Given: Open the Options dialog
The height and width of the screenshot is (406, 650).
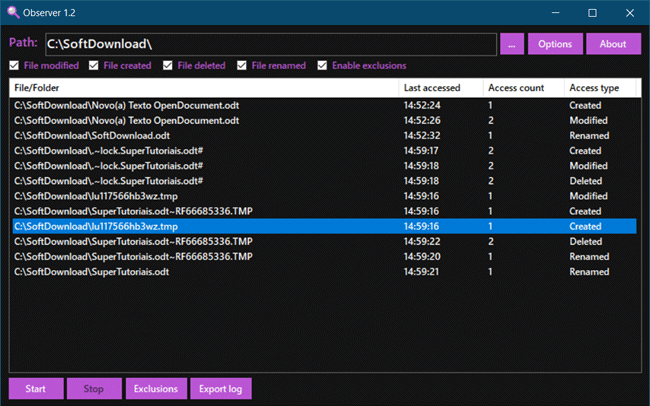Looking at the screenshot, I should 555,44.
